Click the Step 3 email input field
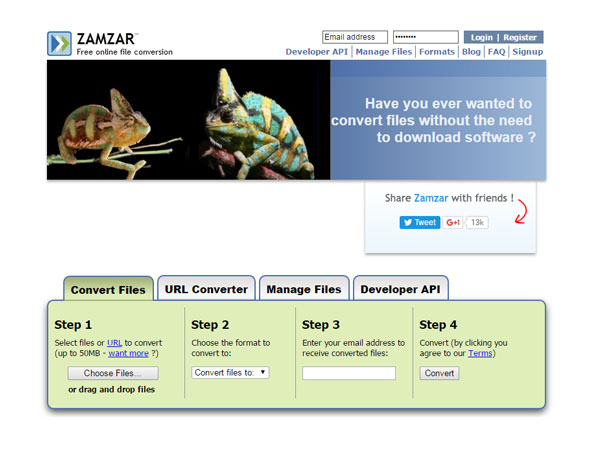 pyautogui.click(x=349, y=373)
